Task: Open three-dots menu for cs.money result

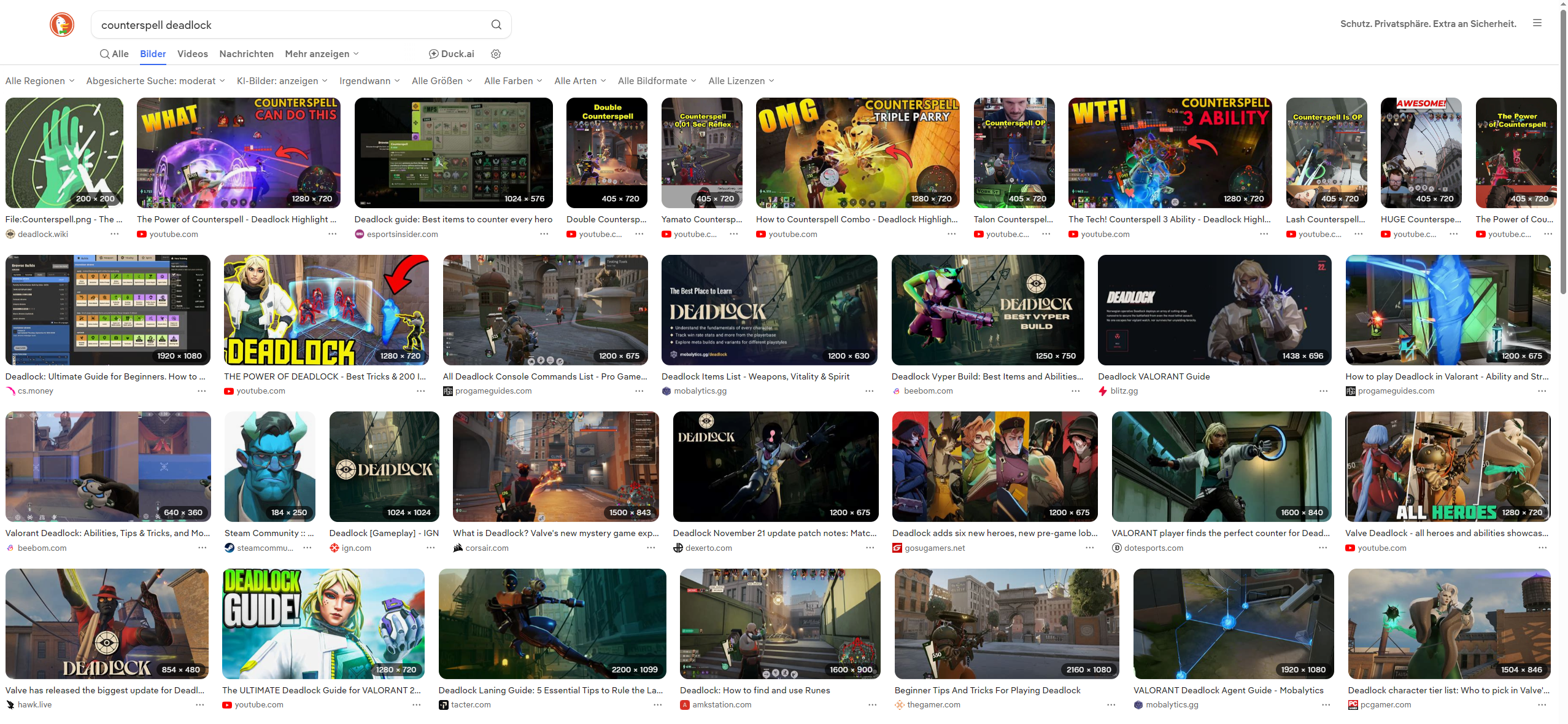Action: pyautogui.click(x=202, y=391)
